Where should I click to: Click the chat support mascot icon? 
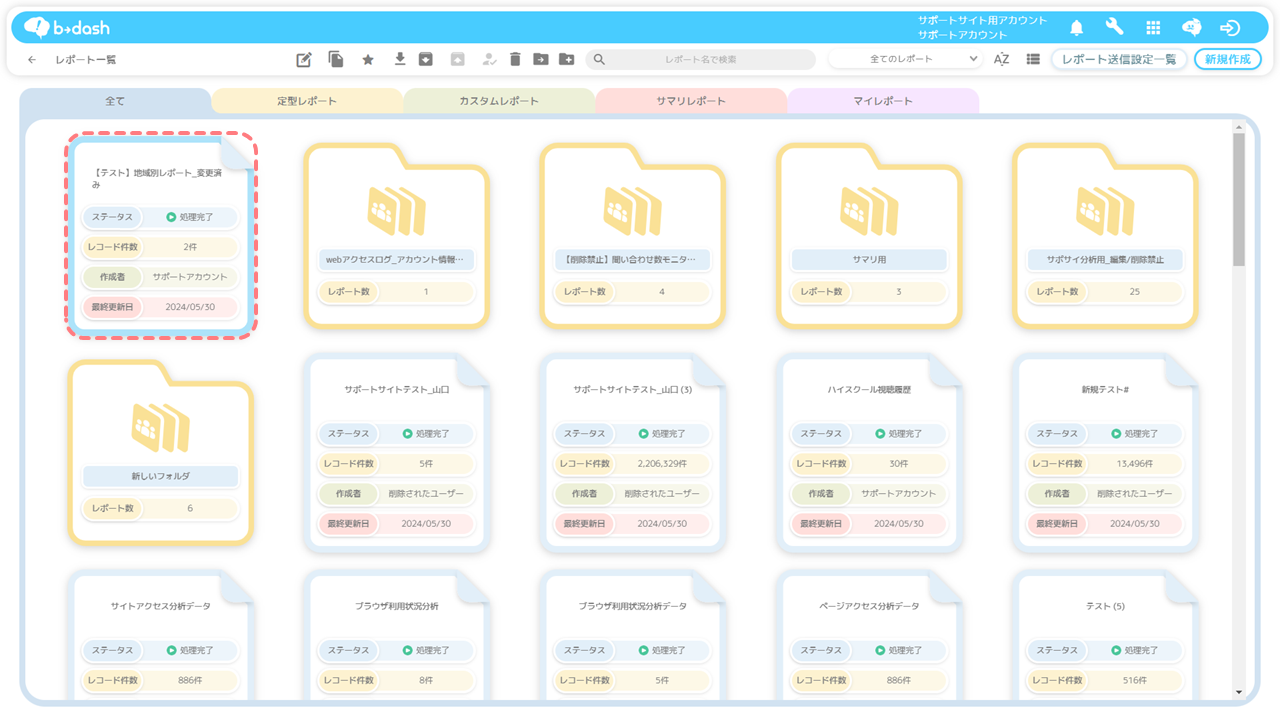[x=1192, y=28]
